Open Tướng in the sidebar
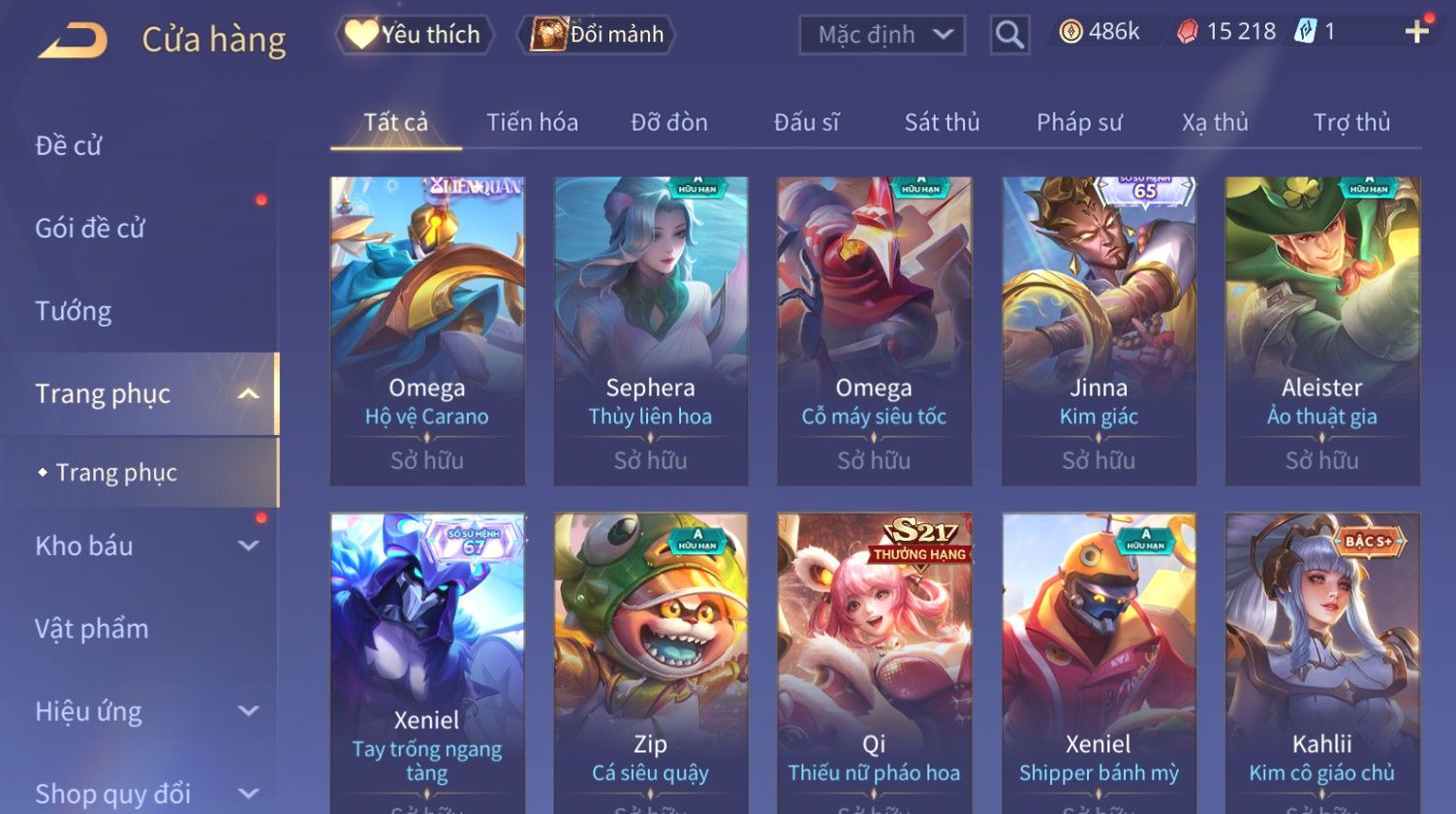This screenshot has width=1456, height=814. coord(74,311)
